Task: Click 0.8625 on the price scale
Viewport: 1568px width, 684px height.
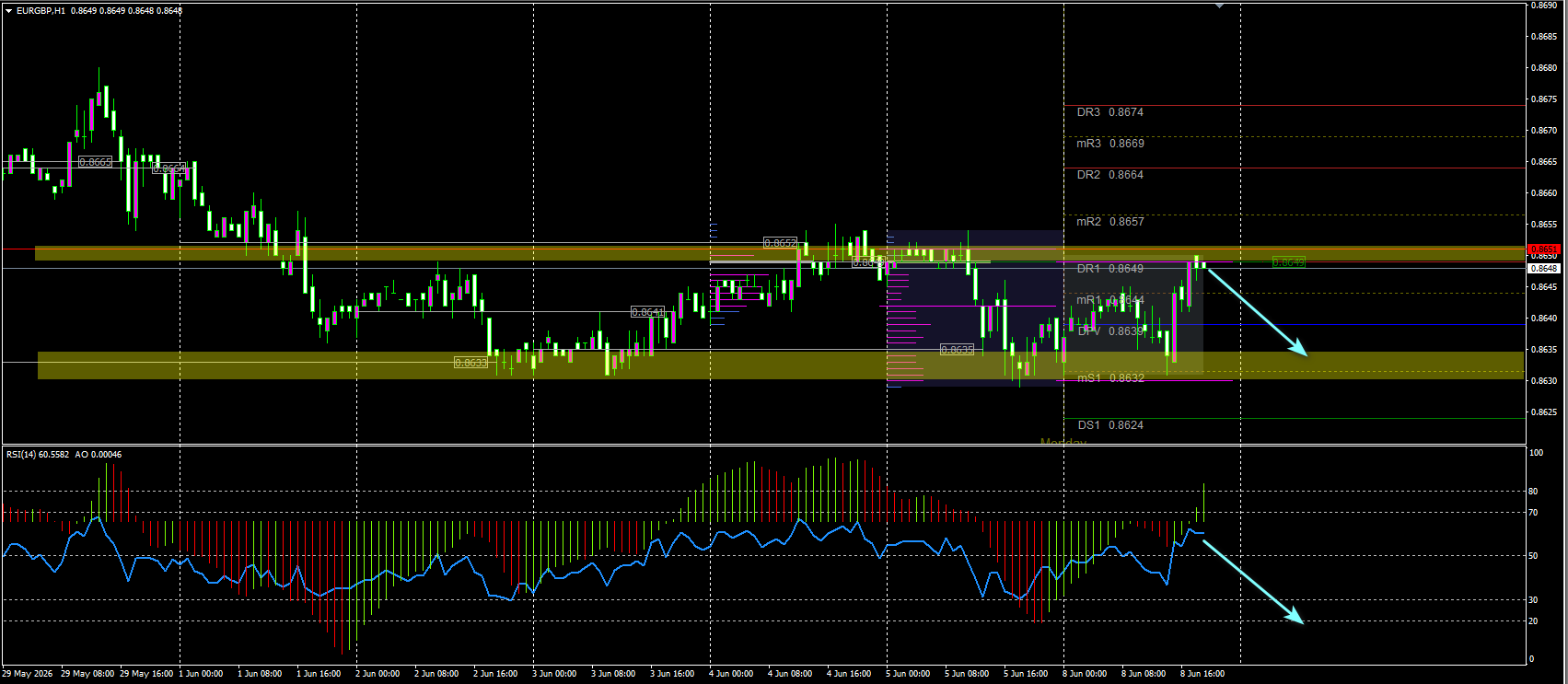Action: (x=1544, y=412)
